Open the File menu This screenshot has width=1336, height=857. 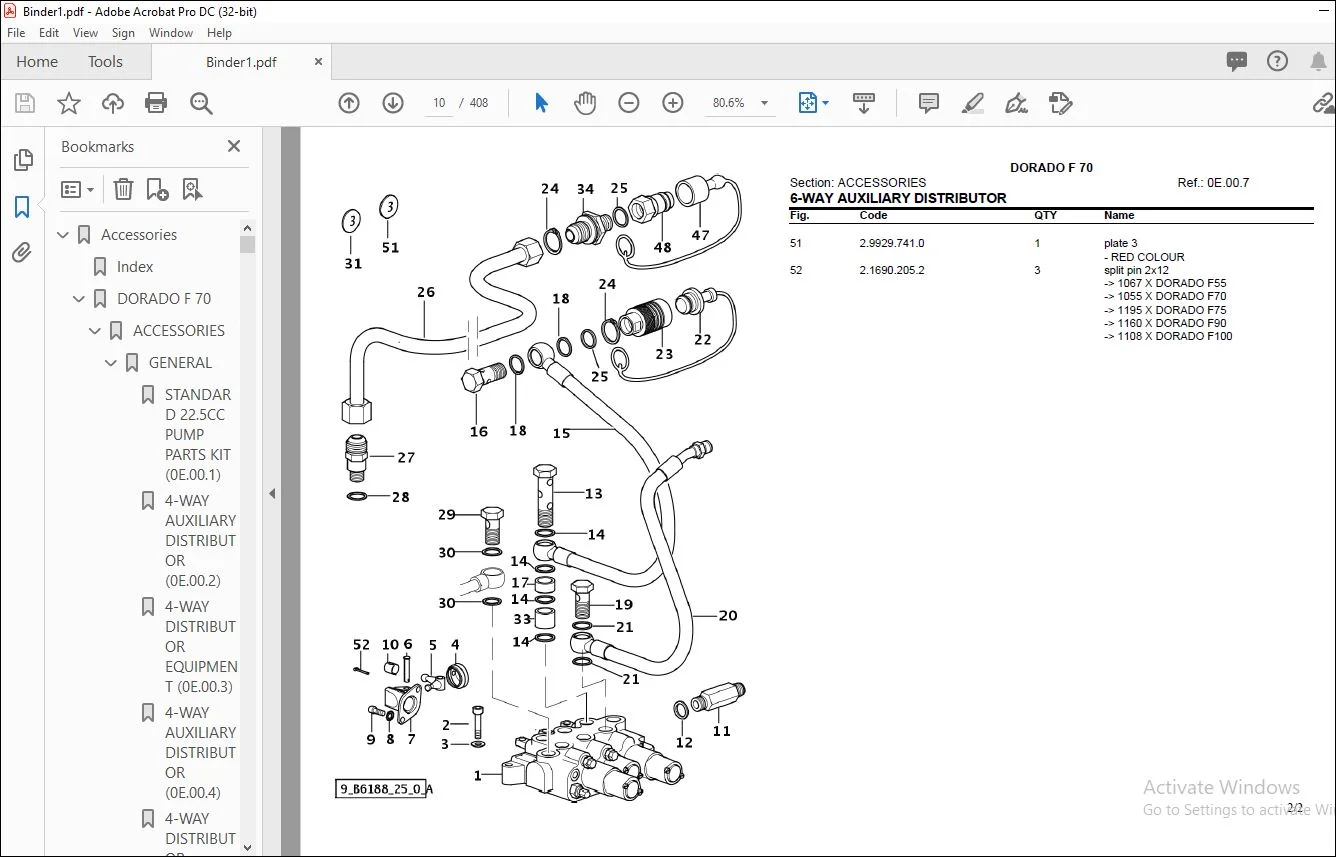(x=16, y=33)
